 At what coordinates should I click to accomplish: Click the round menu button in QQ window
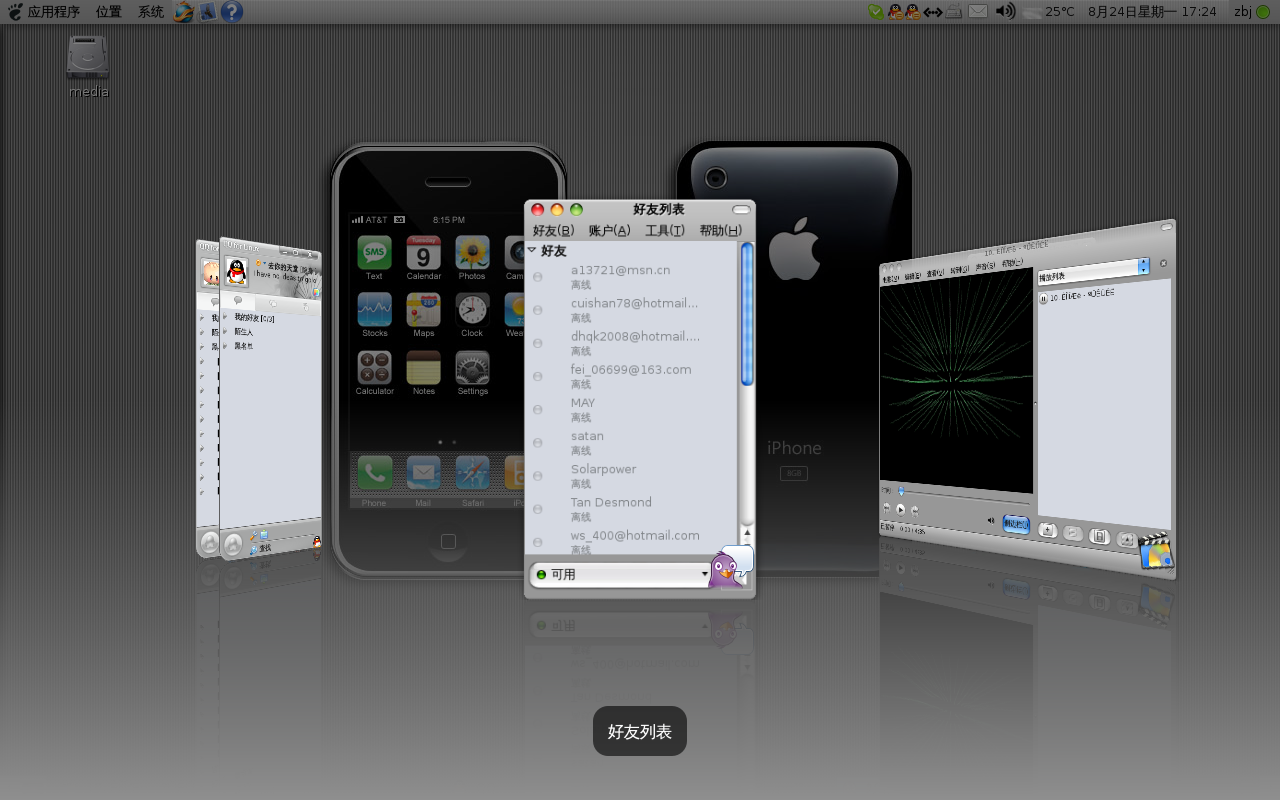click(x=233, y=545)
